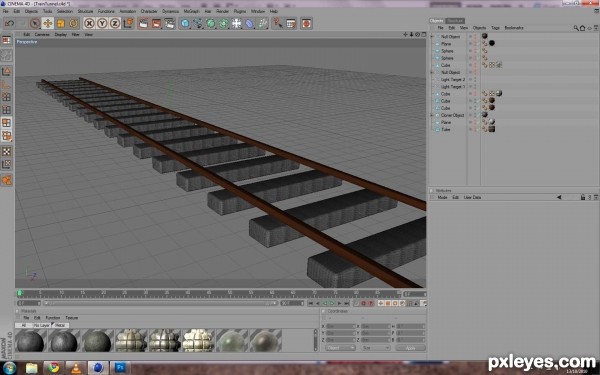Open the blue deformer objects icon

tap(249, 23)
